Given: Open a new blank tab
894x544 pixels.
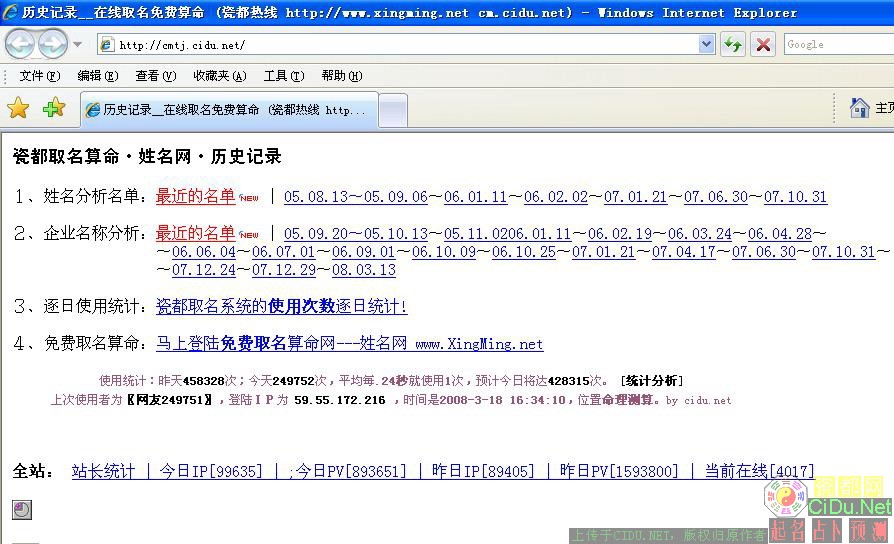Looking at the screenshot, I should pos(393,110).
